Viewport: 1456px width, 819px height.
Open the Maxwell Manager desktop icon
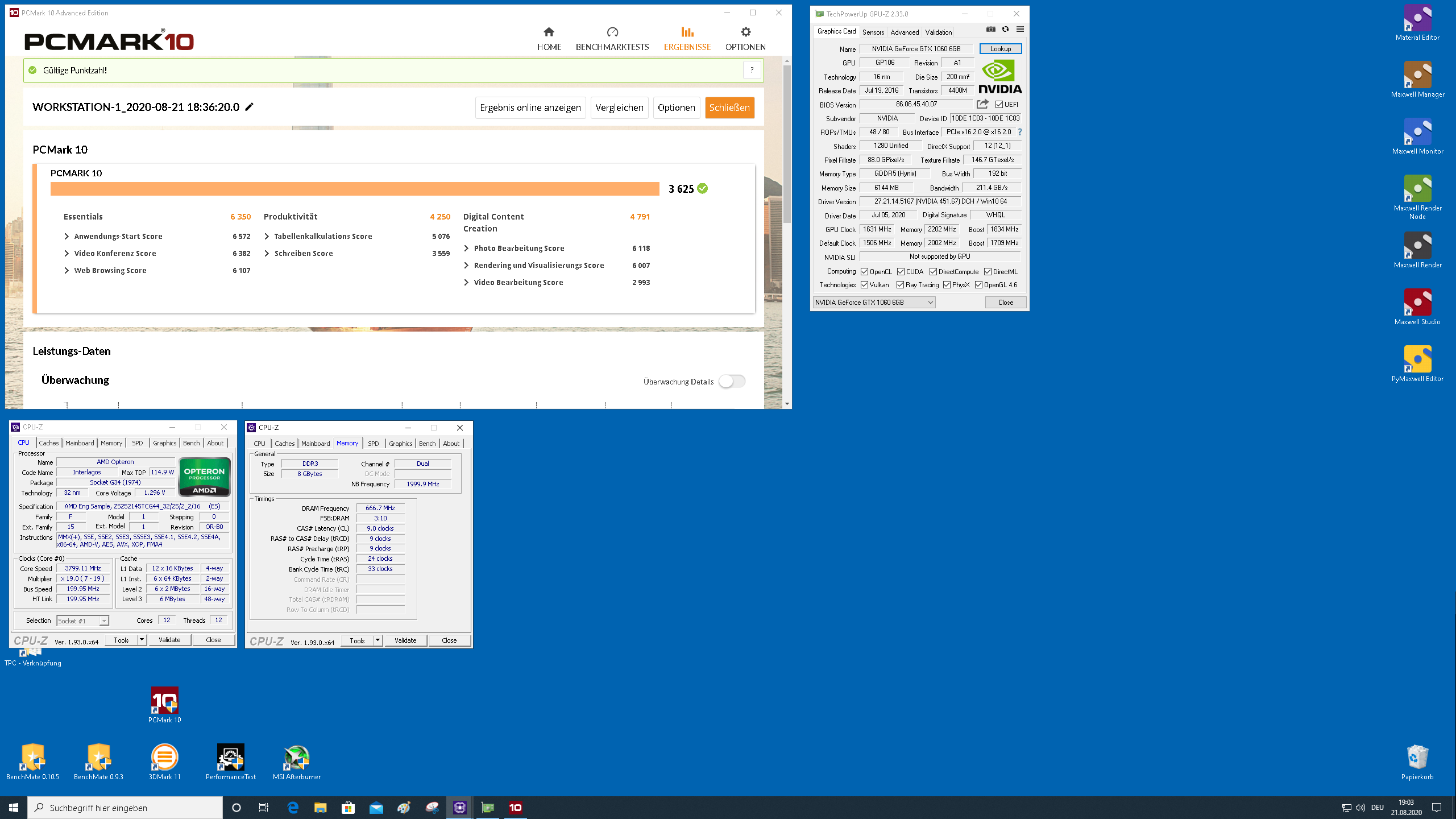[x=1417, y=80]
